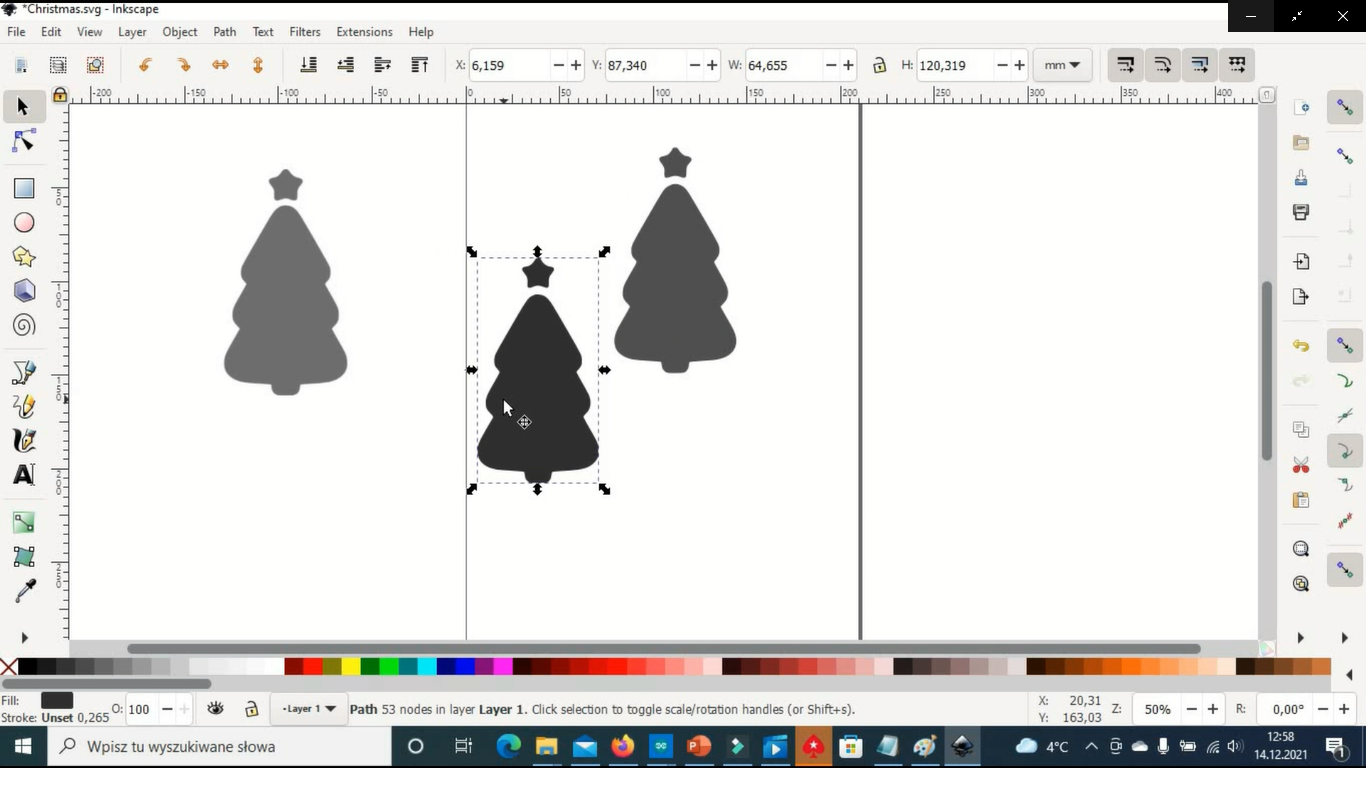Click the Paste clipboard icon
1366x799 pixels.
click(1300, 500)
